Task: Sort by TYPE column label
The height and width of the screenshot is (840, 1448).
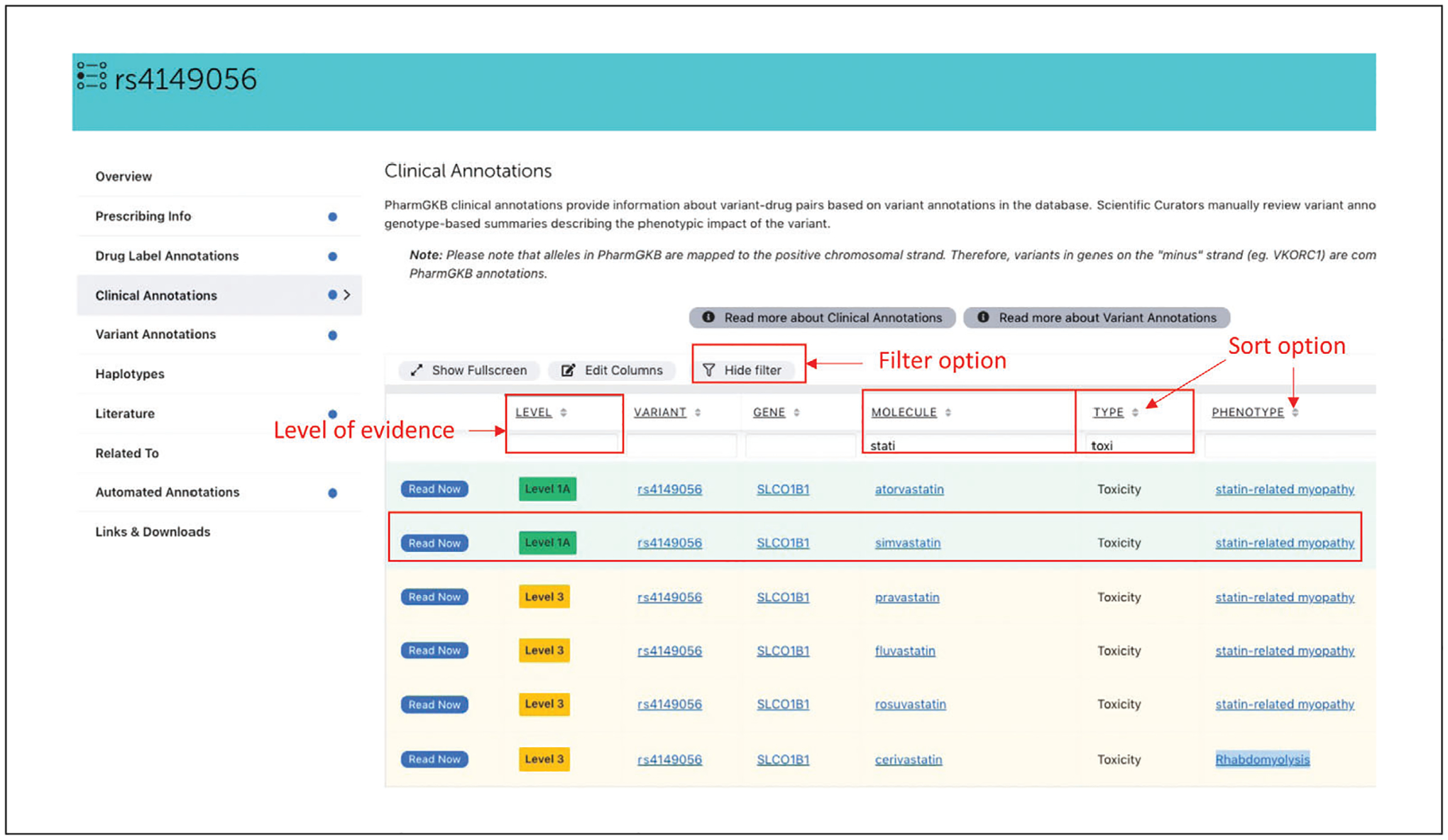Action: (x=1108, y=412)
